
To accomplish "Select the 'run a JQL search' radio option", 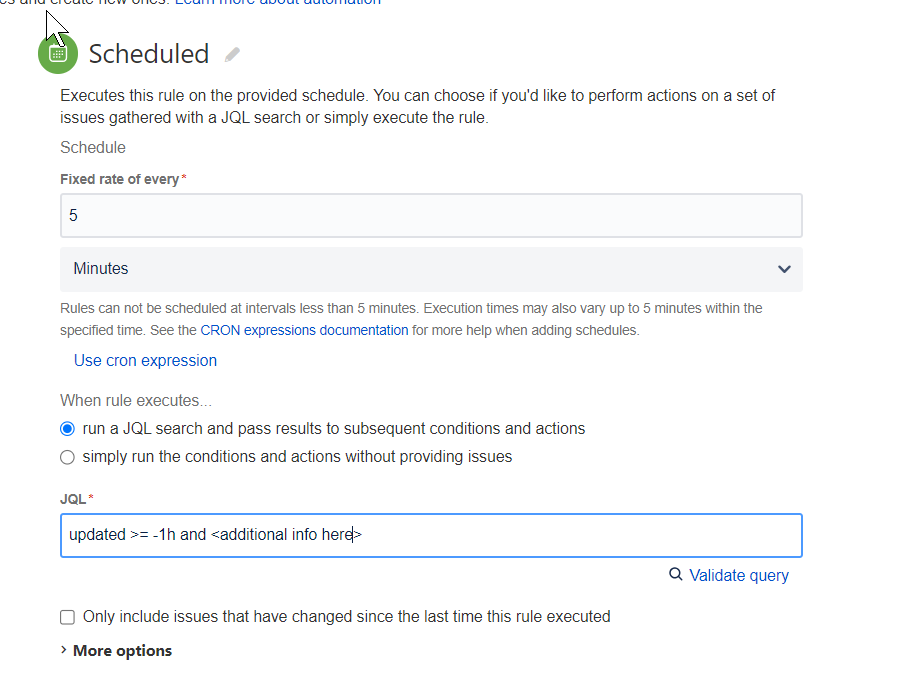I will pos(67,428).
